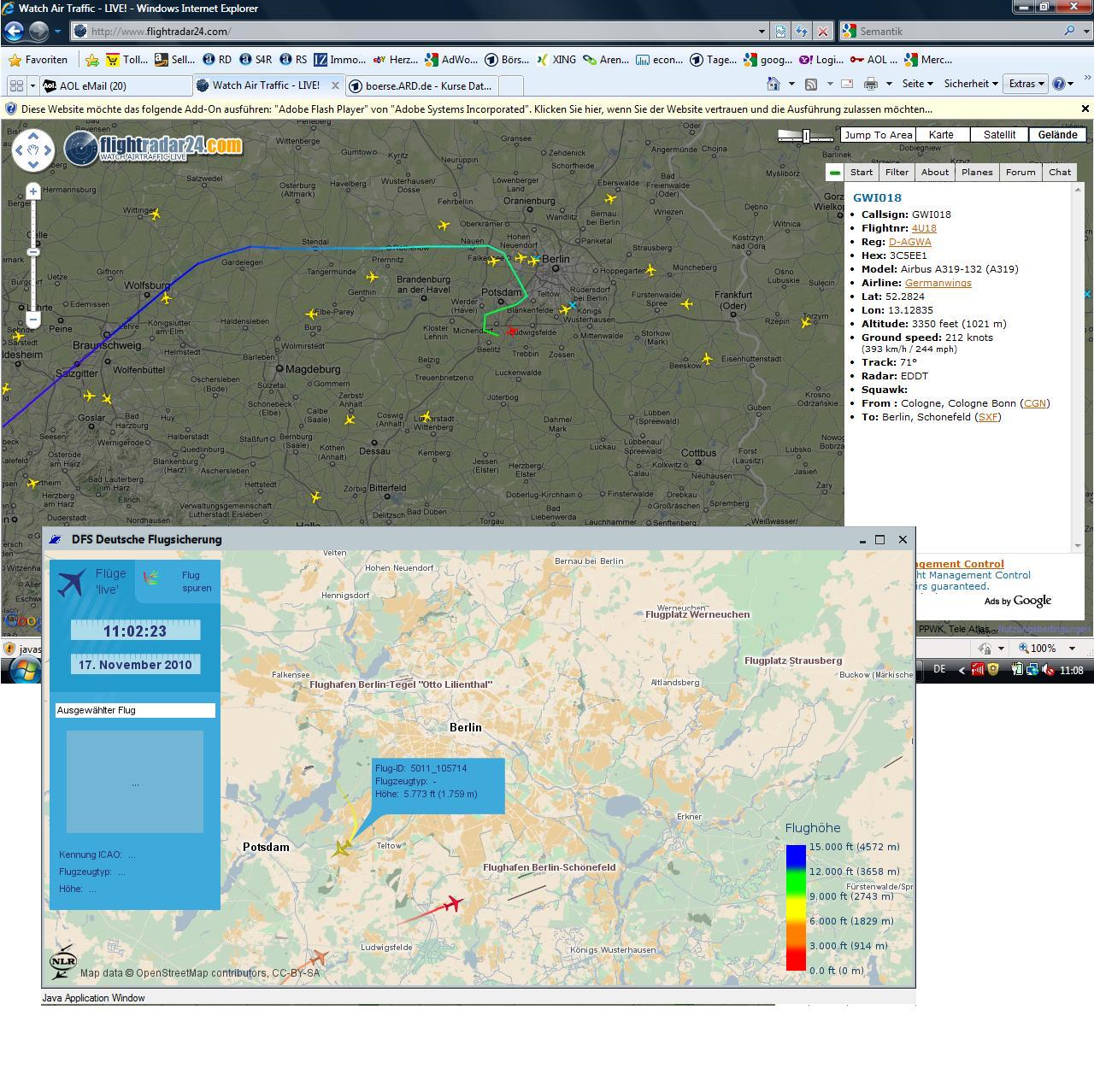The width and height of the screenshot is (1094, 1092).
Task: Open the Quick Tabs list arrow
Action: (32, 85)
